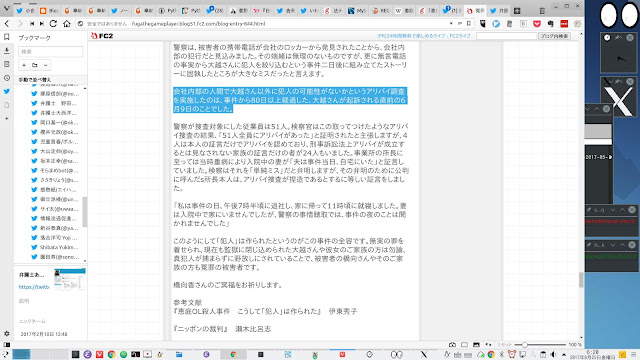Click the blog search button
The height and width of the screenshot is (360, 640).
click(554, 36)
